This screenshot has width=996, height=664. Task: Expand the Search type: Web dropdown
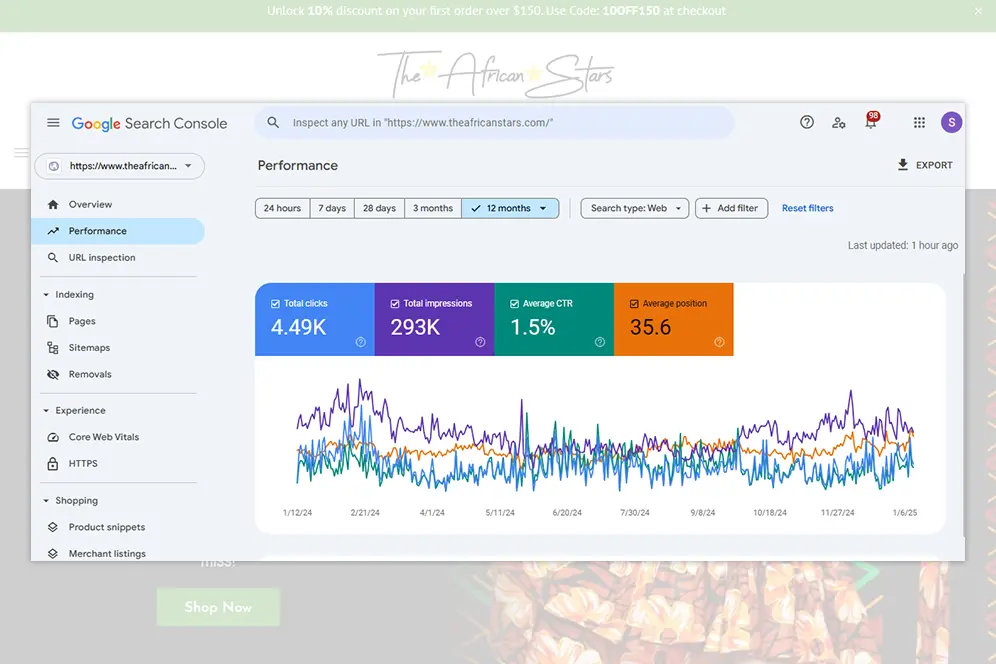click(635, 208)
